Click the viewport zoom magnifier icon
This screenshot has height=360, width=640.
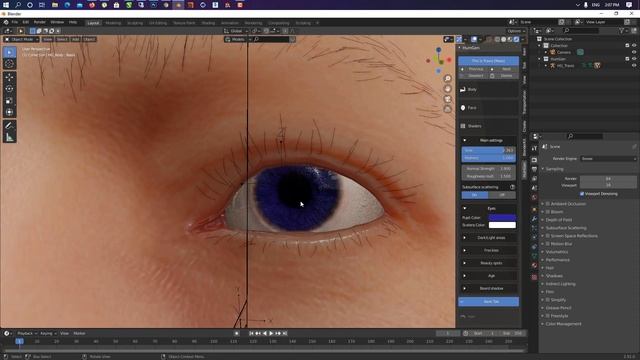pyautogui.click(x=447, y=78)
